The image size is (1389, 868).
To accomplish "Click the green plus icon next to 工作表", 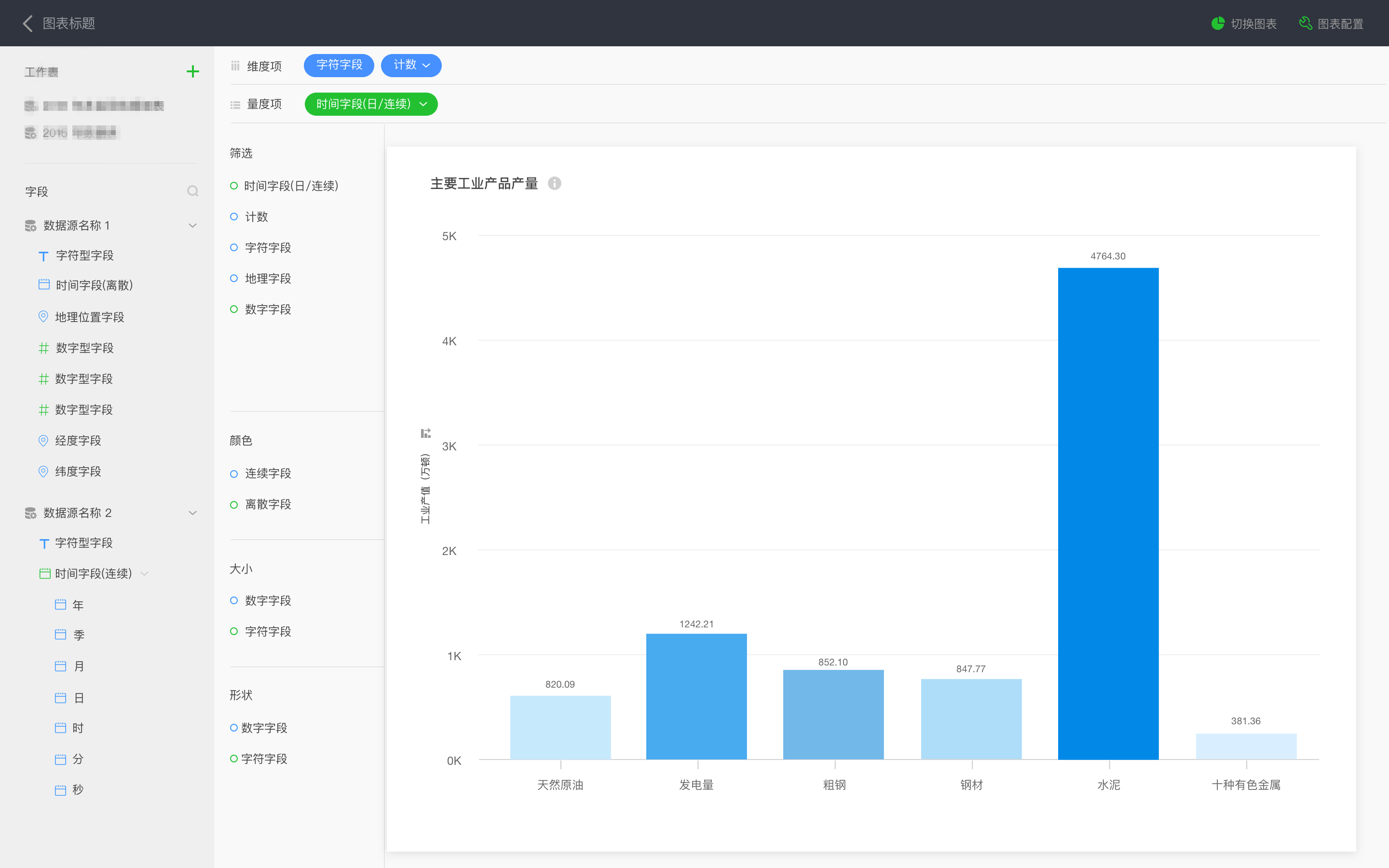I will point(193,72).
